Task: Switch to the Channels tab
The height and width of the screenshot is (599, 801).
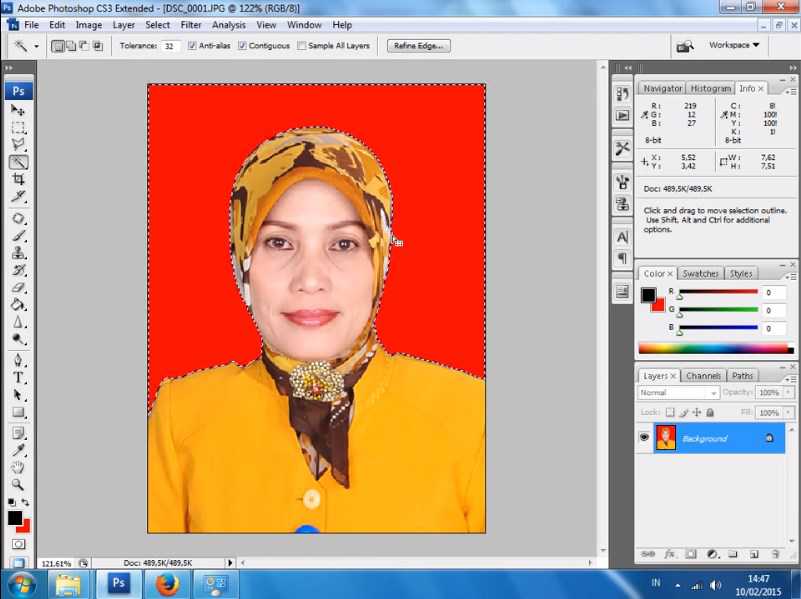Action: click(703, 375)
